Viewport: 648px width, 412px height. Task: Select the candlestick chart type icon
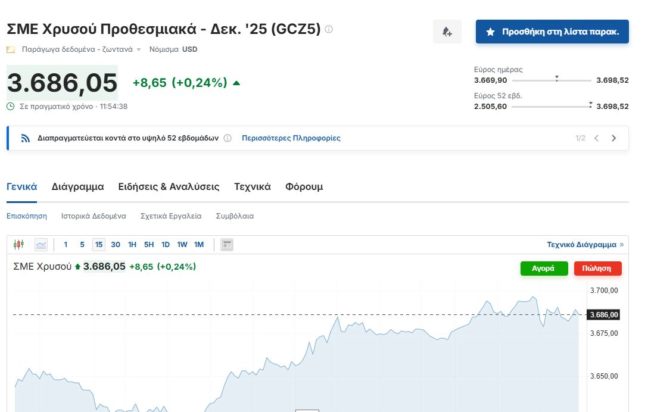click(x=20, y=244)
